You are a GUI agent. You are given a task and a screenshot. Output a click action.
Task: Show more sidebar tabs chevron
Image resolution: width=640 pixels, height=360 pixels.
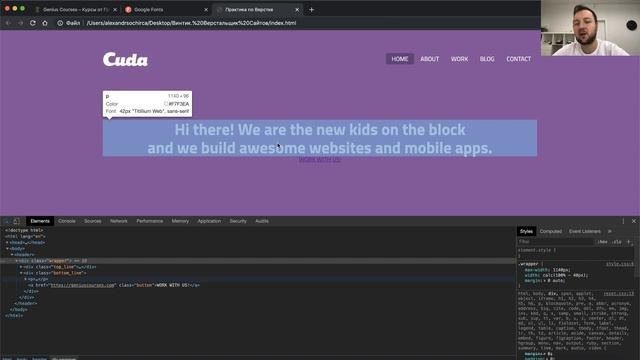[x=610, y=231]
